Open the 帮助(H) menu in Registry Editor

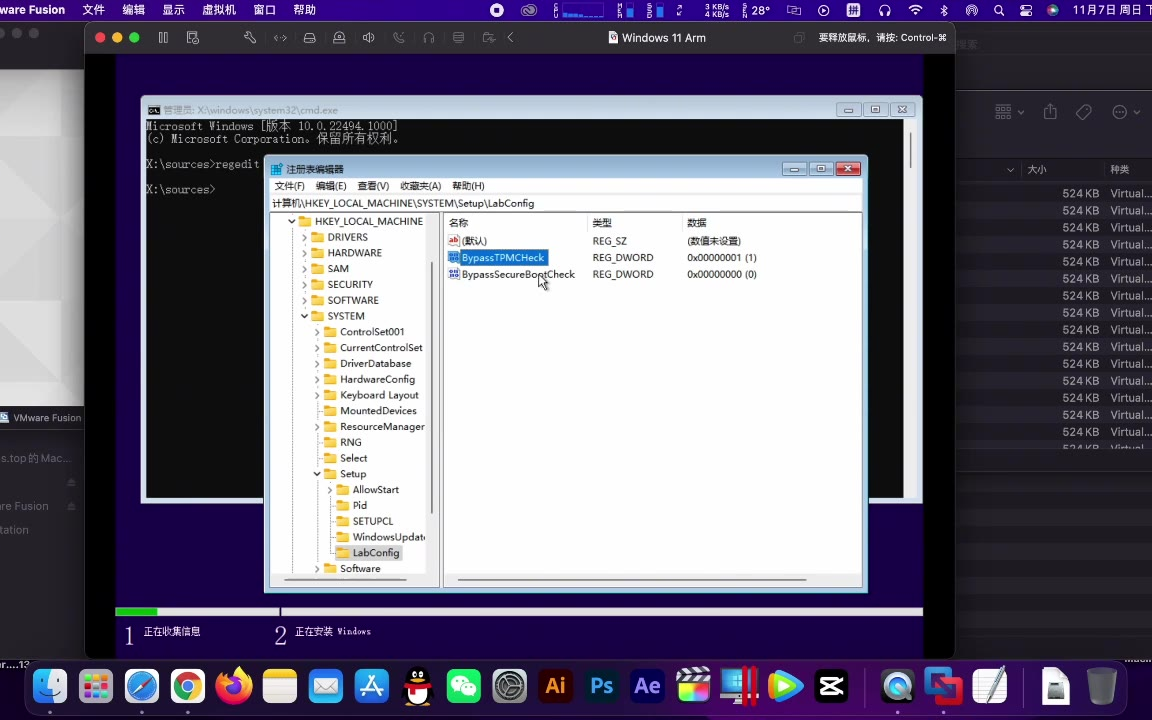click(468, 186)
